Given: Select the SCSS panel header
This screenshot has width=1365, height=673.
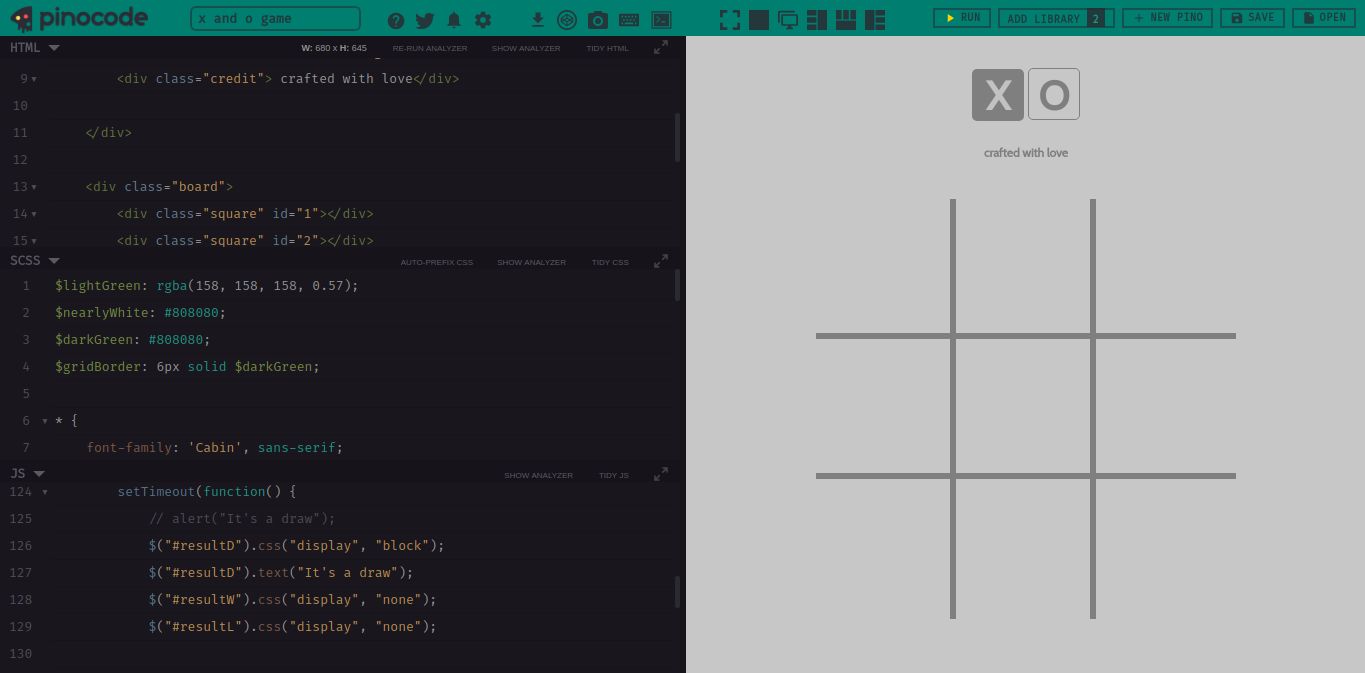Looking at the screenshot, I should 25,260.
